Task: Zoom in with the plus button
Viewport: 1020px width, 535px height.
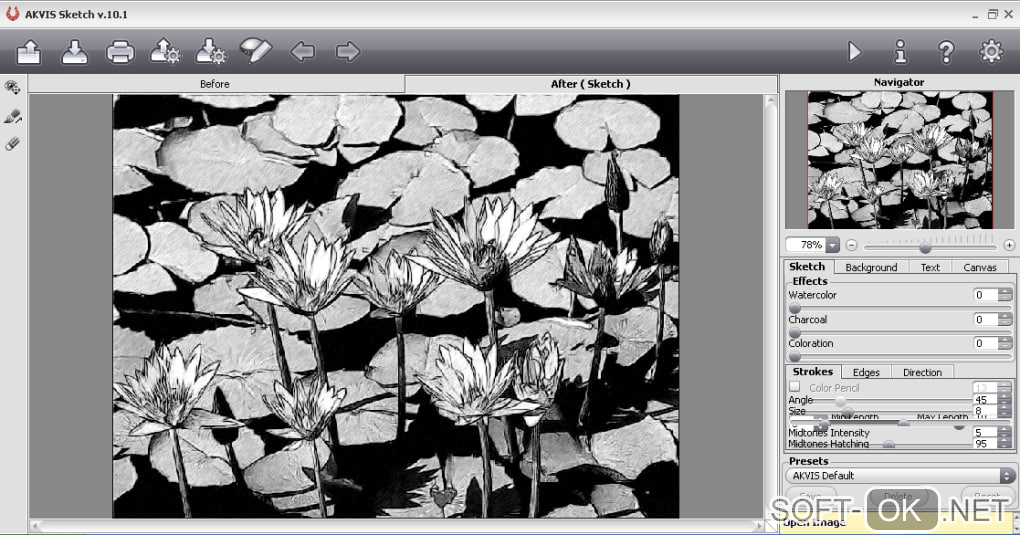Action: tap(1009, 245)
